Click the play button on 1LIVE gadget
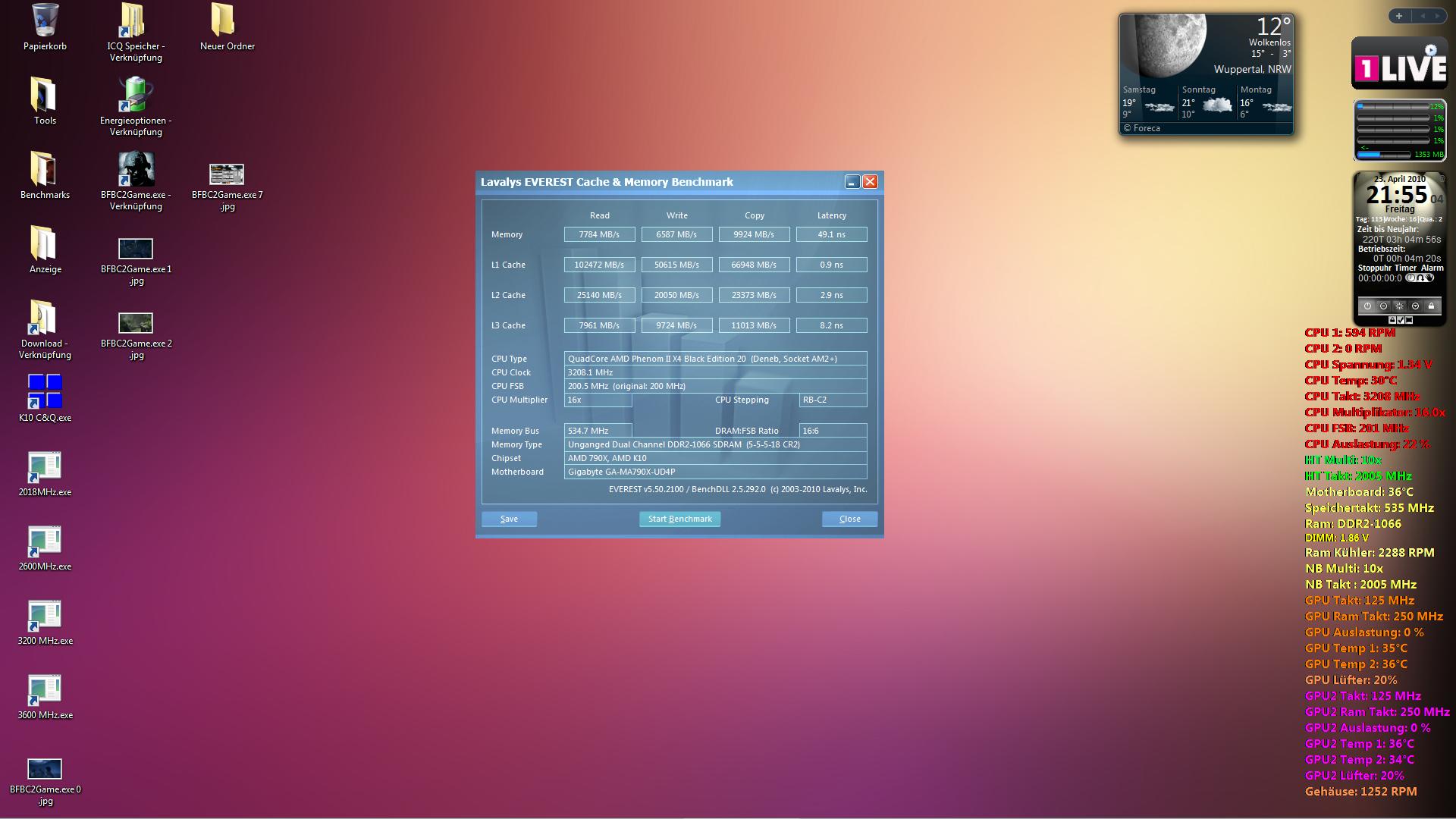Viewport: 1456px width, 819px height. [1430, 51]
